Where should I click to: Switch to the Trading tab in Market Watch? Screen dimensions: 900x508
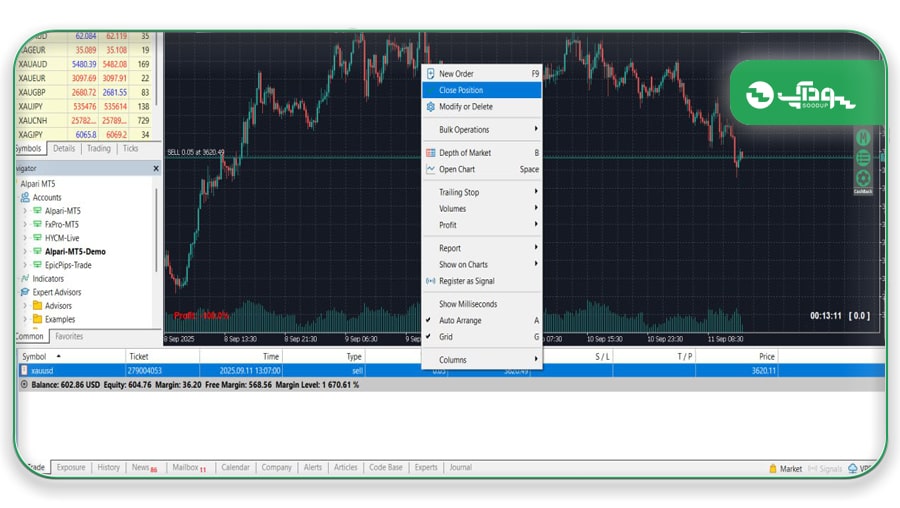pos(99,149)
